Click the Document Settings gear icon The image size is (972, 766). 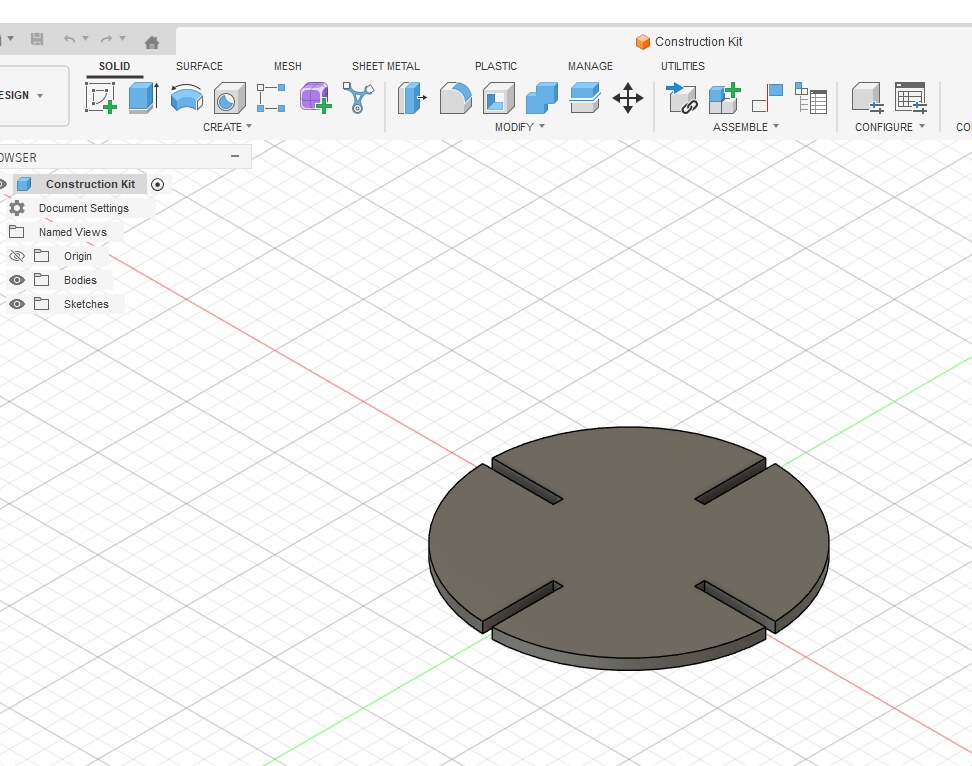[x=17, y=208]
